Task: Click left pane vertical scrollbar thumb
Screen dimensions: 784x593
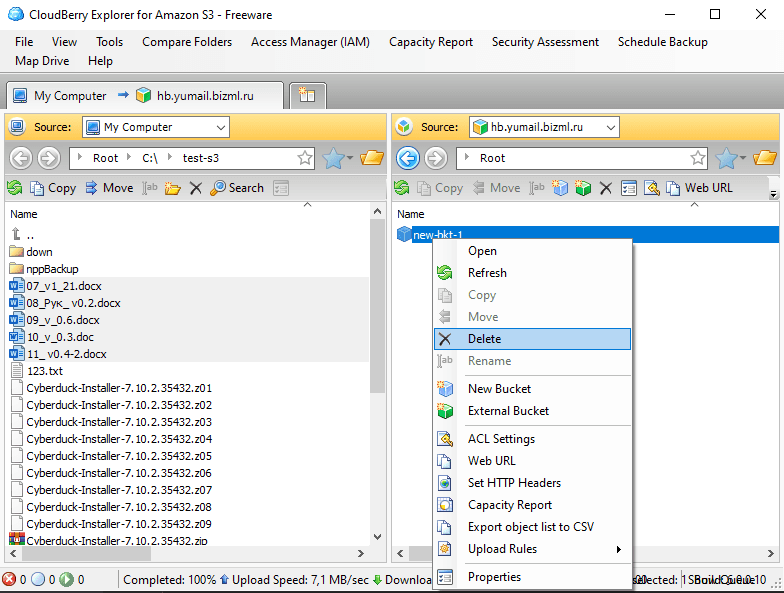Action: [378, 306]
